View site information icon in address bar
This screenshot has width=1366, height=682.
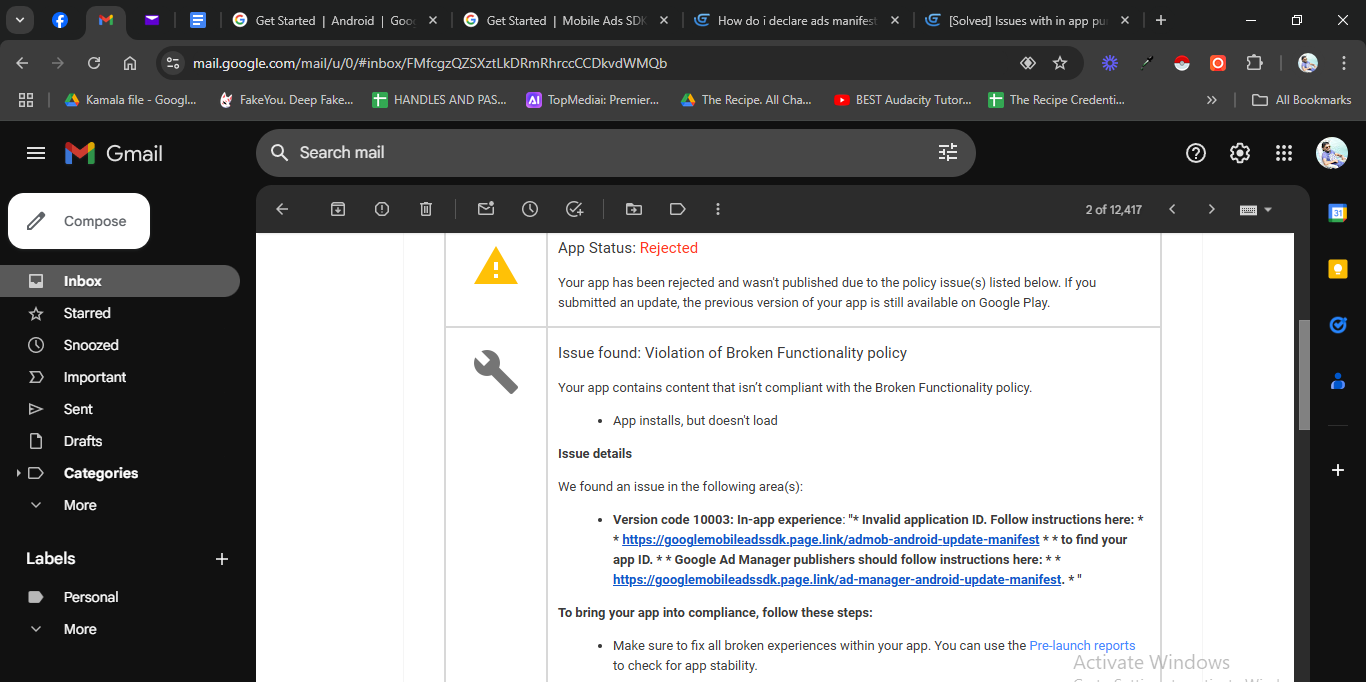(x=173, y=63)
